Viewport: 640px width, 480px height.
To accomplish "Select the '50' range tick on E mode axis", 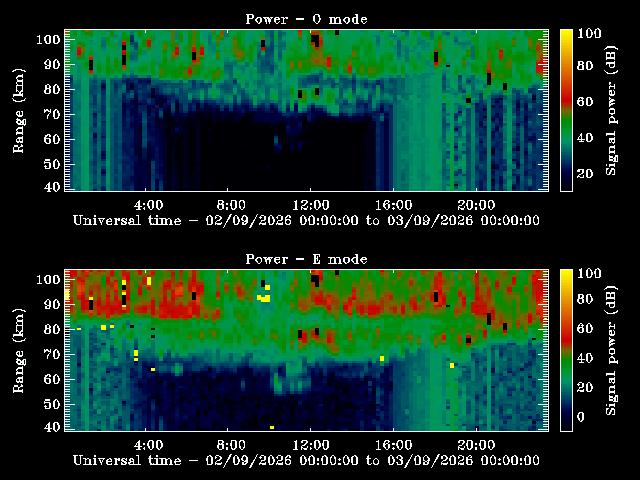I will pos(53,404).
